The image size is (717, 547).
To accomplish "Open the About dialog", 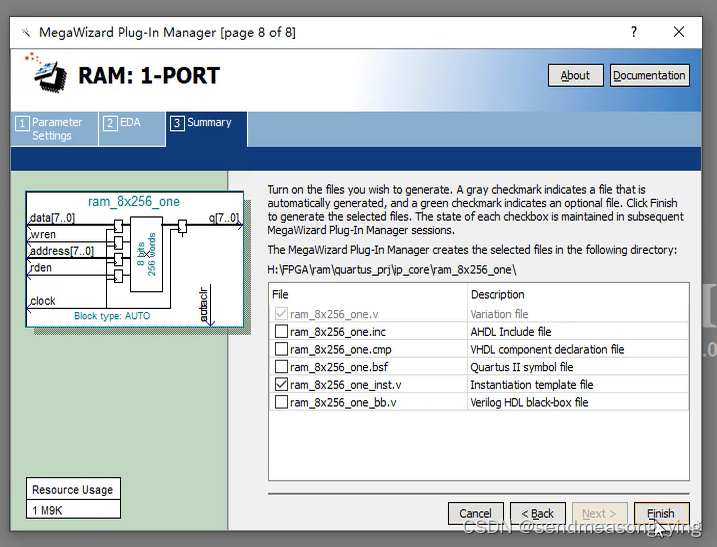I will (x=576, y=75).
